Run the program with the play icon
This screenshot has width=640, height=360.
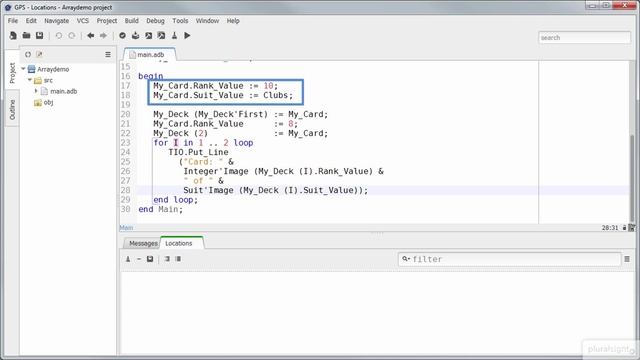point(187,36)
